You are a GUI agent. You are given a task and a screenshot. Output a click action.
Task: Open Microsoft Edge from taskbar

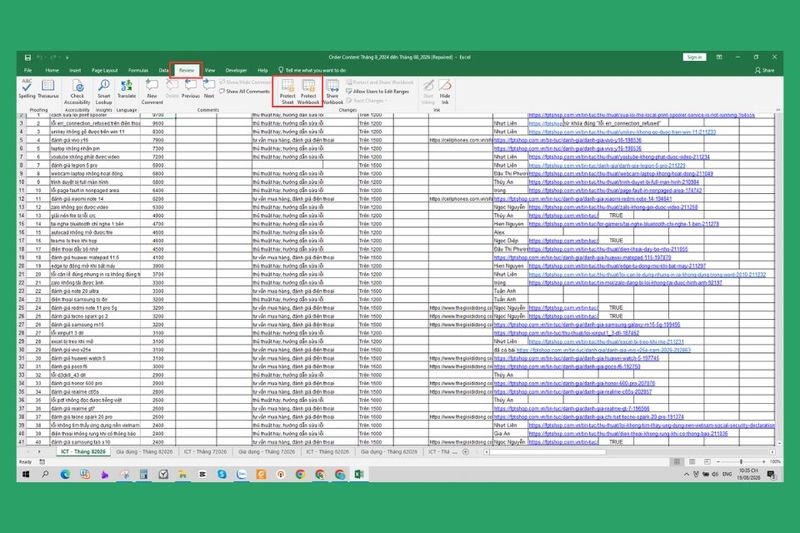(65, 474)
